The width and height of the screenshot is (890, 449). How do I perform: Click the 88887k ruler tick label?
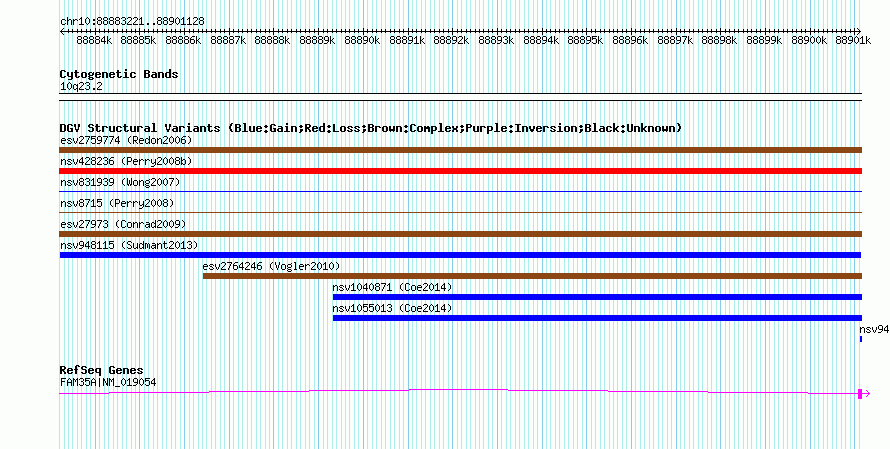pos(228,40)
